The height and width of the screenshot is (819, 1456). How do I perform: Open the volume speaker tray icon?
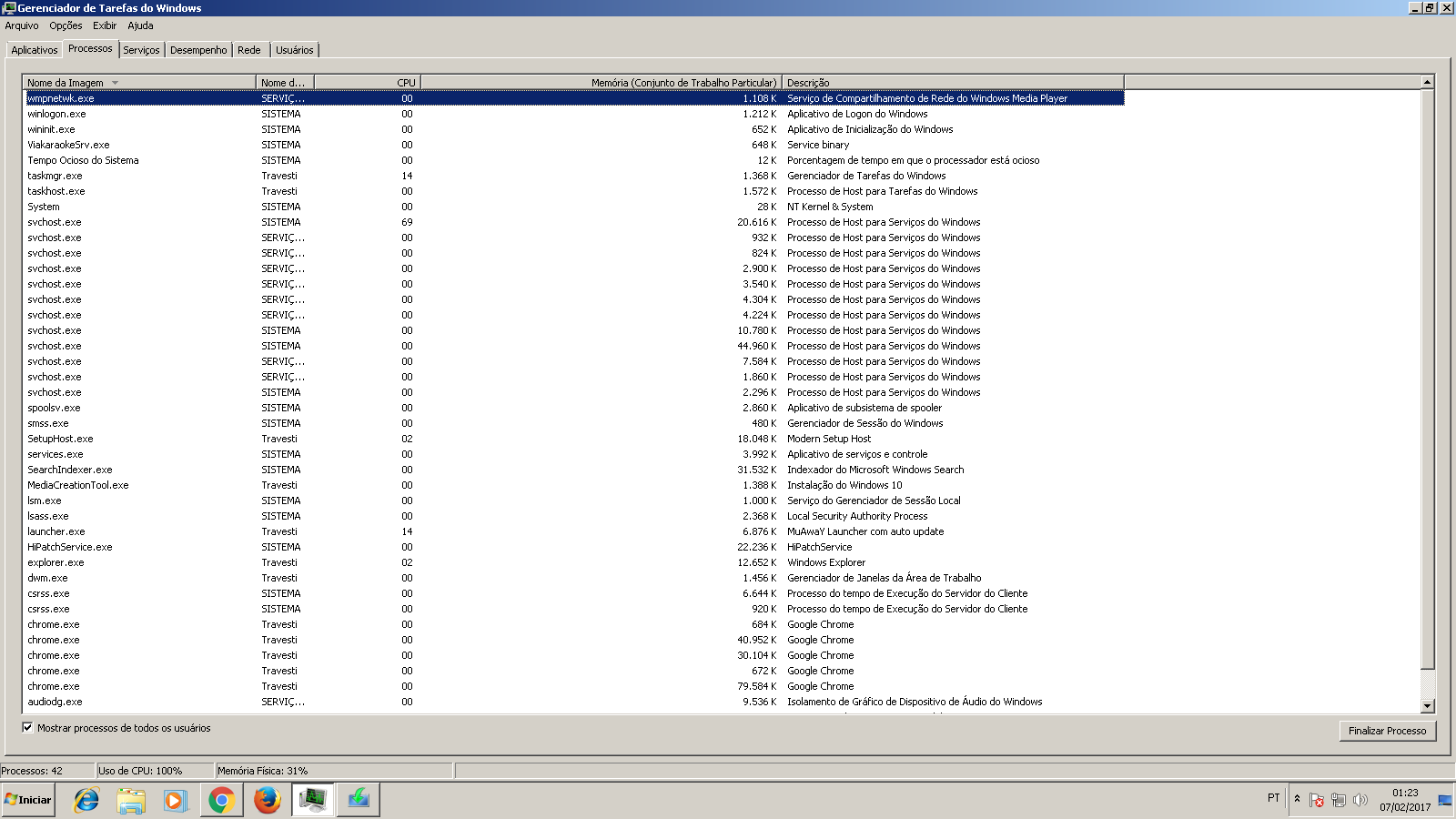point(1360,800)
